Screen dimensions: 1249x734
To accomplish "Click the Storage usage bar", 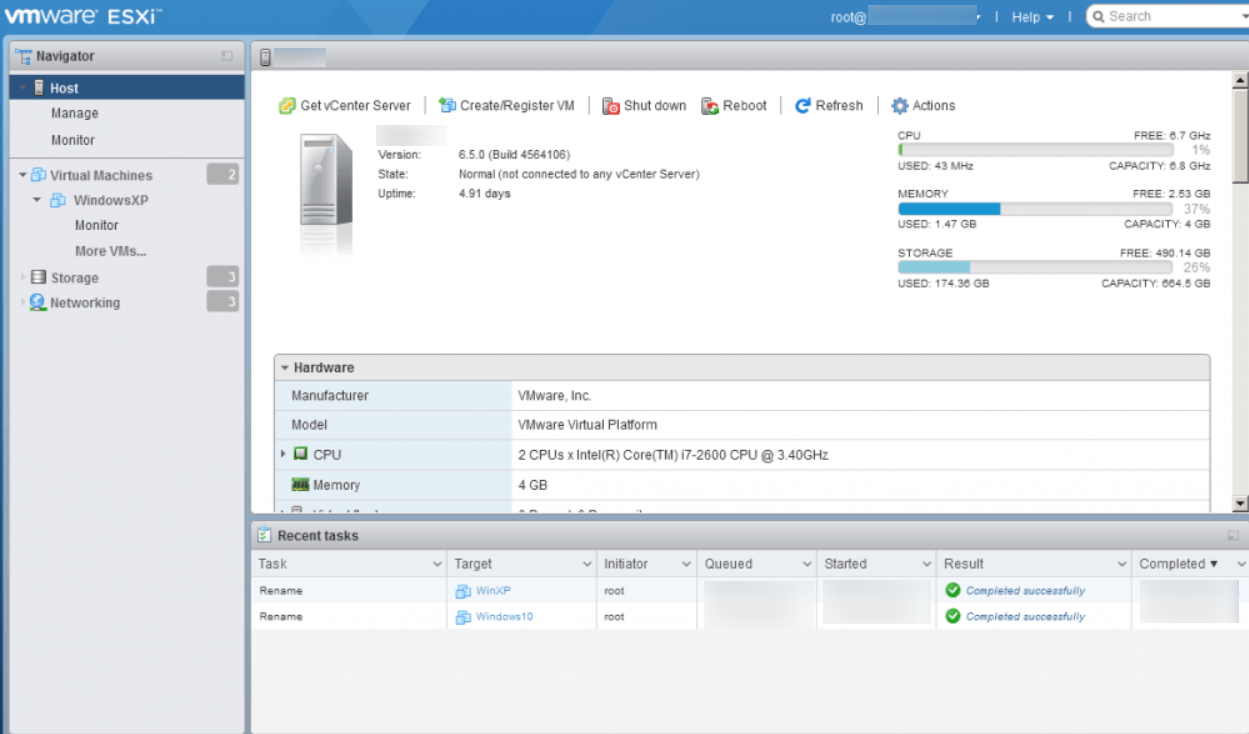I will pos(1035,267).
